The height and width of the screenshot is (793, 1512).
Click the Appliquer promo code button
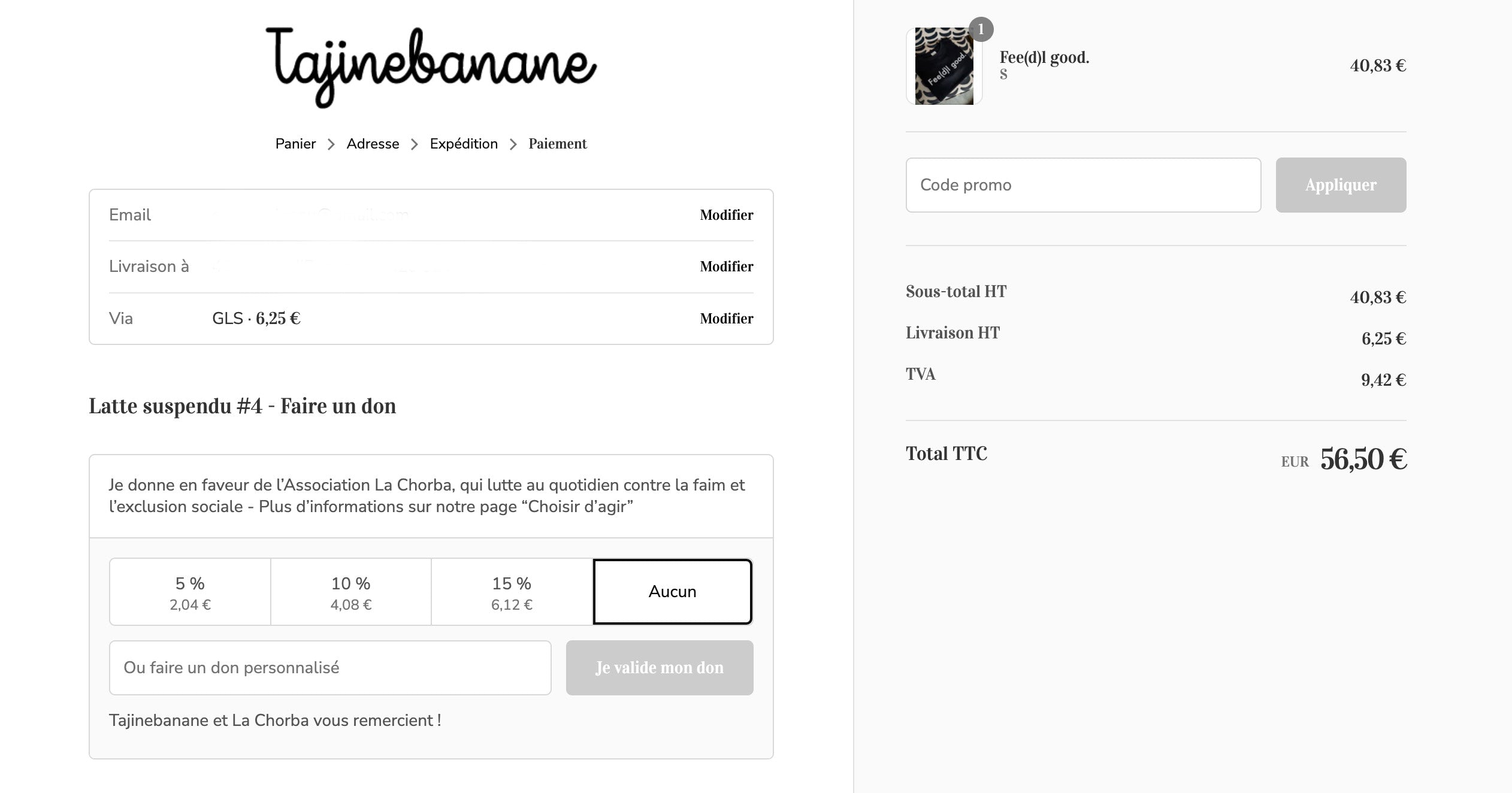[x=1341, y=184]
